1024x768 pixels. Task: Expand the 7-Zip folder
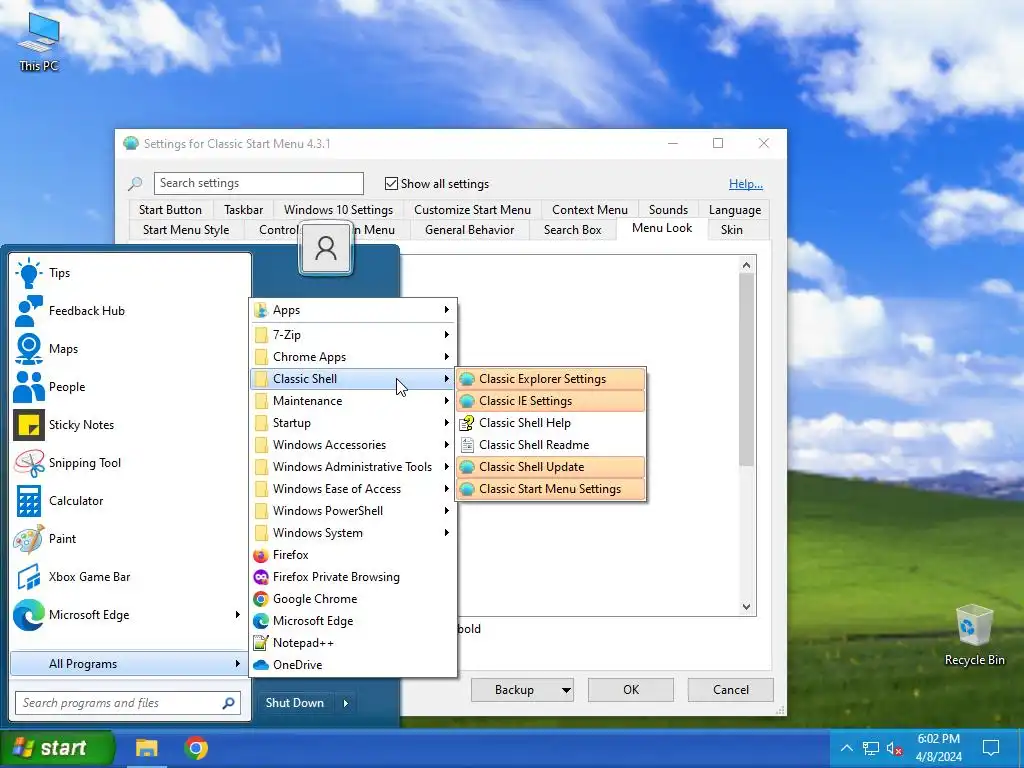click(x=353, y=335)
